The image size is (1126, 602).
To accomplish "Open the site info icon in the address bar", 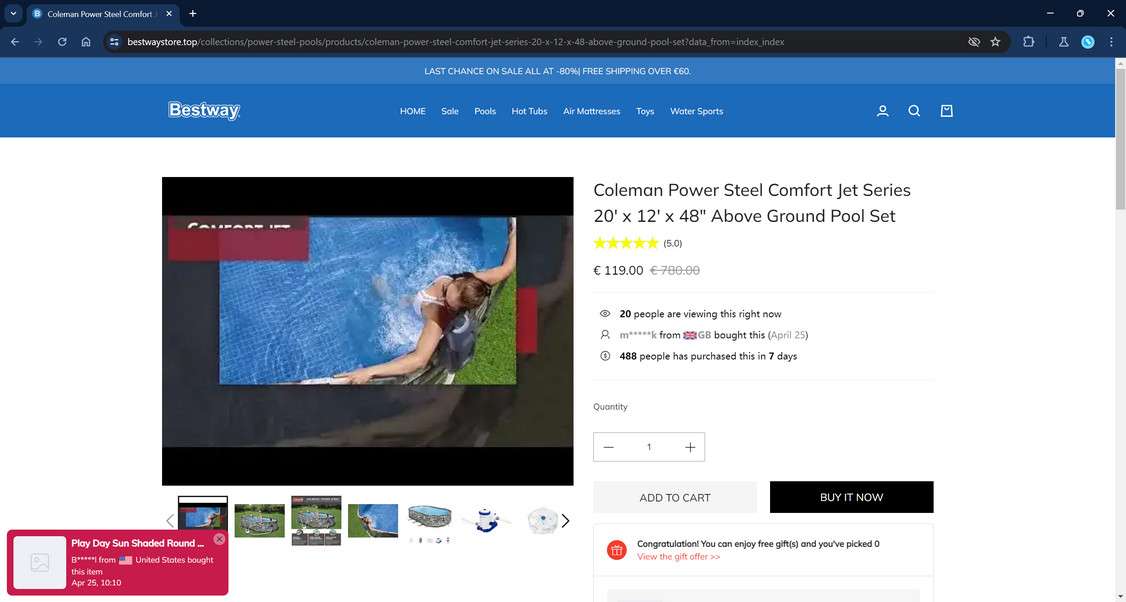I will (114, 42).
